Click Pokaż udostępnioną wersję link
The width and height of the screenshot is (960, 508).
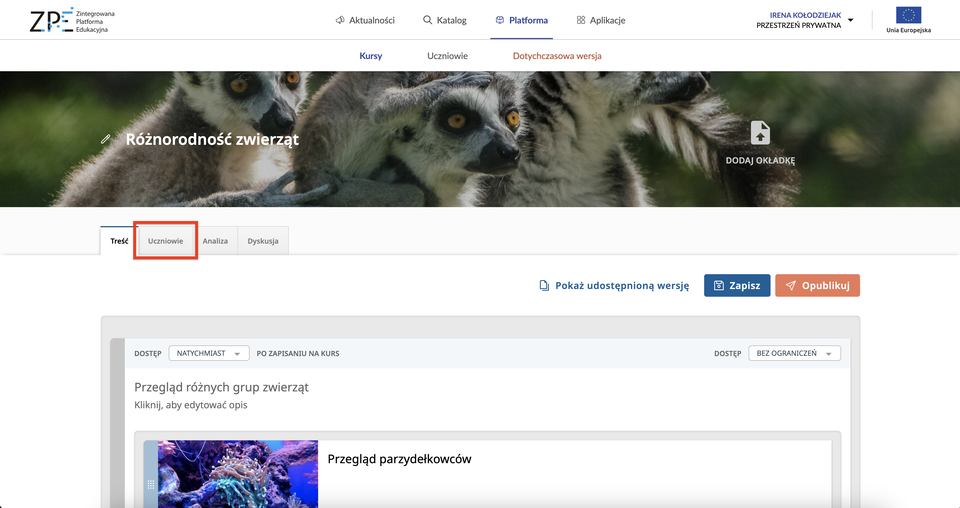point(614,285)
